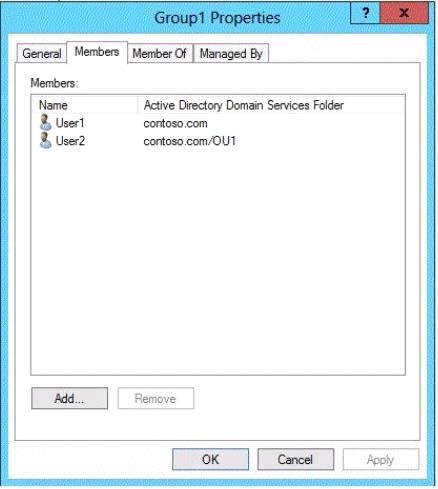Click contoso.com/OU1 folder text for User2

[190, 141]
